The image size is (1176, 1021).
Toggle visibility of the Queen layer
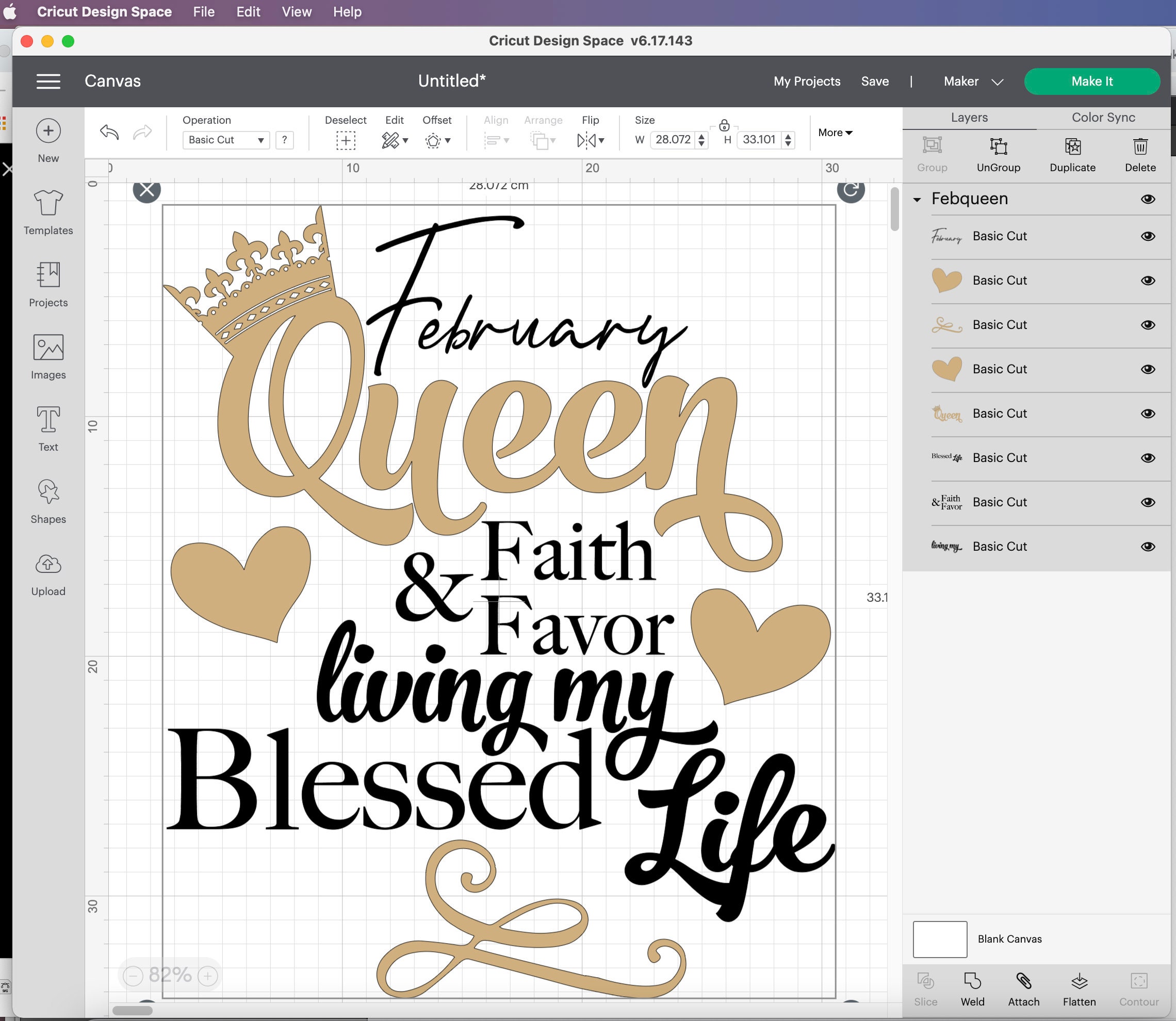(1148, 413)
